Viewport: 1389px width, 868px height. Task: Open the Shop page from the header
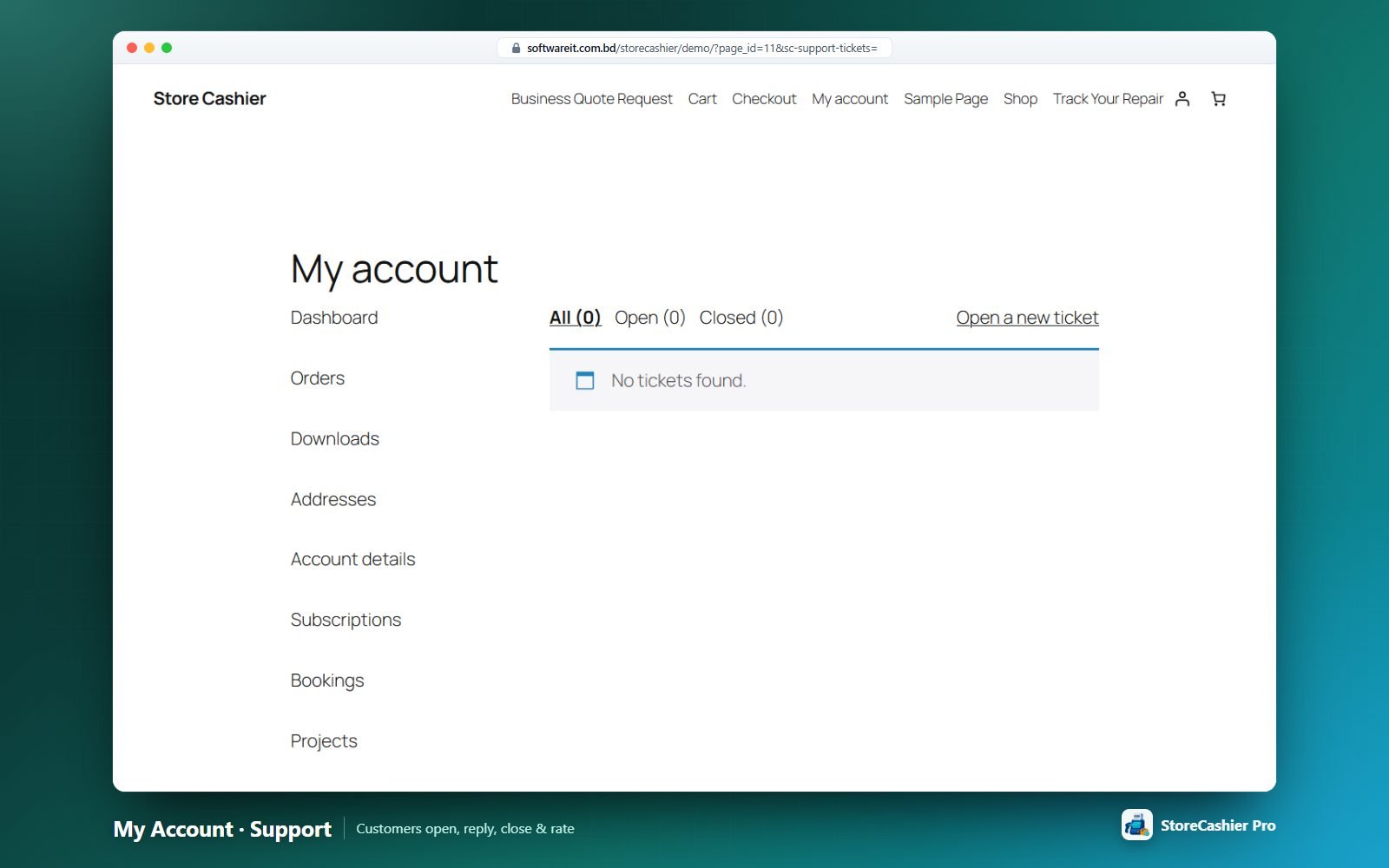coord(1020,99)
